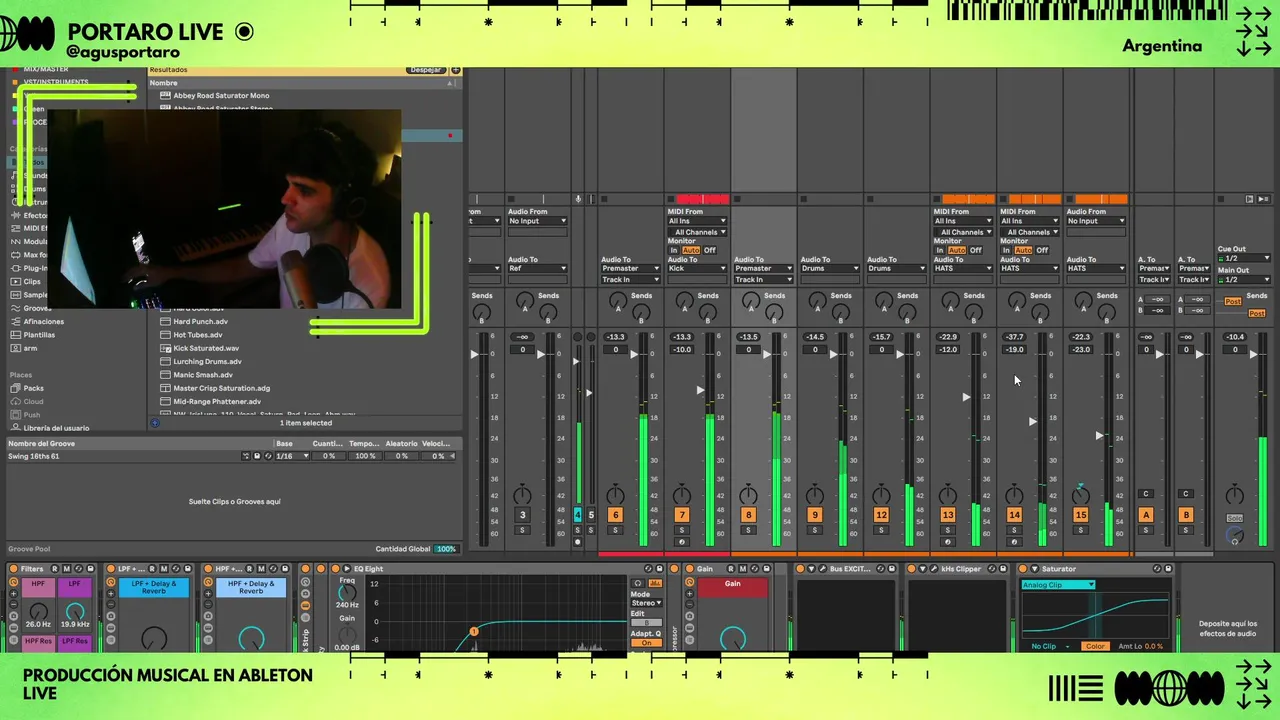
Task: Open track 15 Audio From No Input dropdown
Action: pyautogui.click(x=1096, y=221)
